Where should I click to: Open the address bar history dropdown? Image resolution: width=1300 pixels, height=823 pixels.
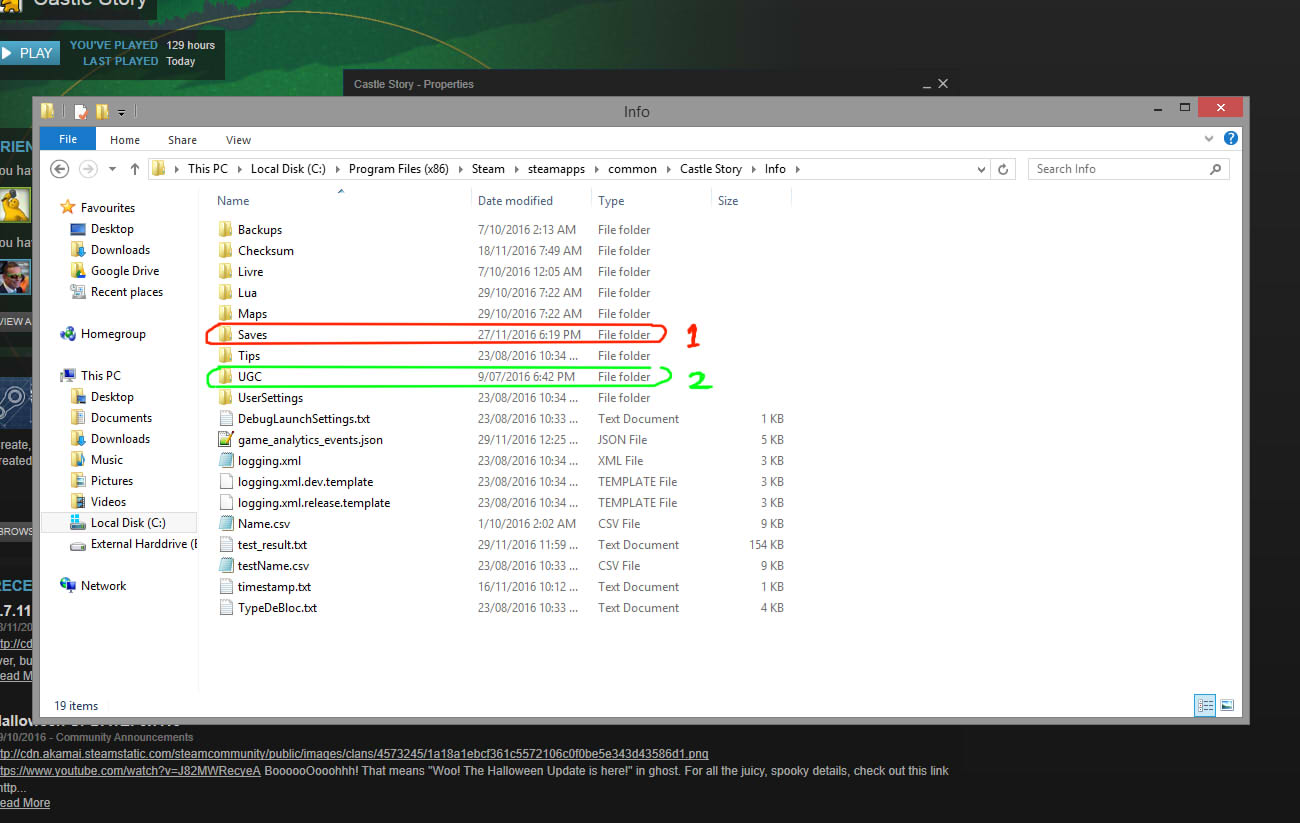point(982,169)
